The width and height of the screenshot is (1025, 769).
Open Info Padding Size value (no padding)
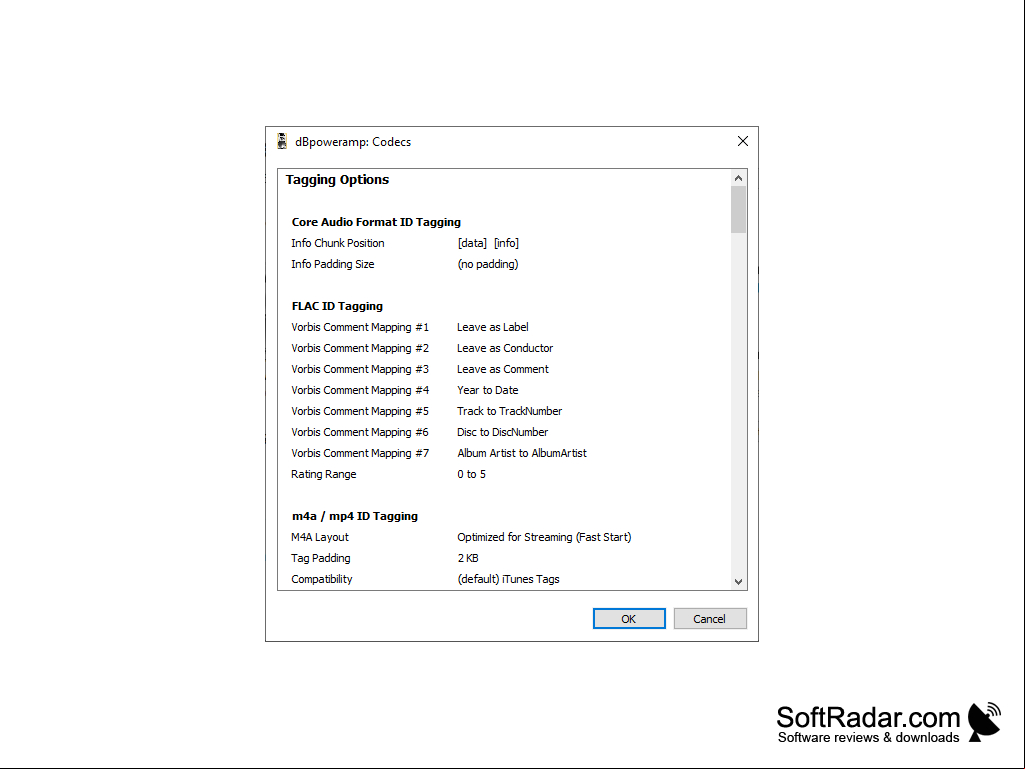click(488, 264)
